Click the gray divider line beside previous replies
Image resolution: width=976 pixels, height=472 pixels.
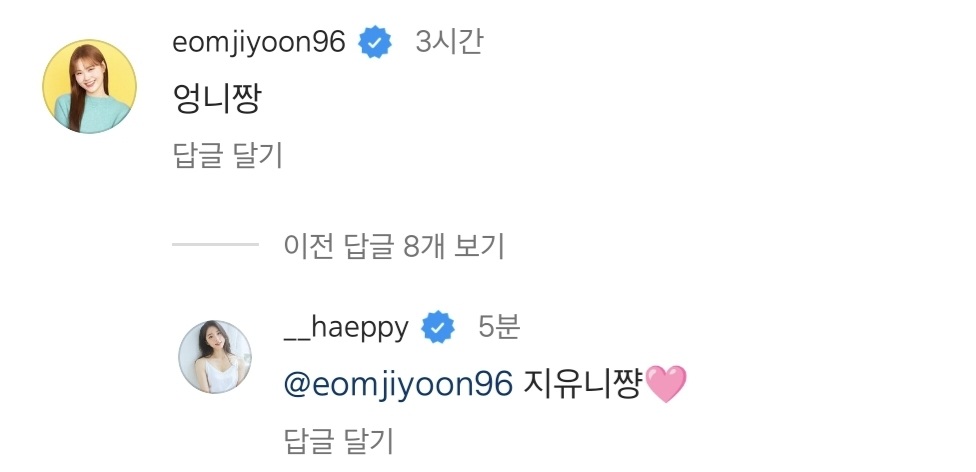pos(215,245)
